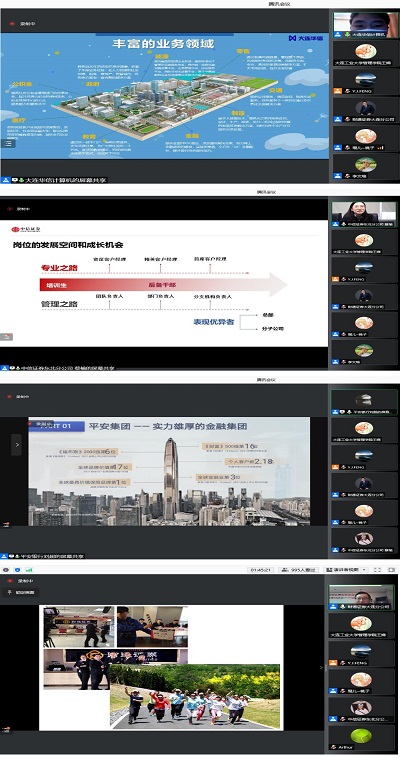
Task: Select 蔡敏 thumbnail at the Ping An meeting's bottom
Action: click(x=364, y=541)
